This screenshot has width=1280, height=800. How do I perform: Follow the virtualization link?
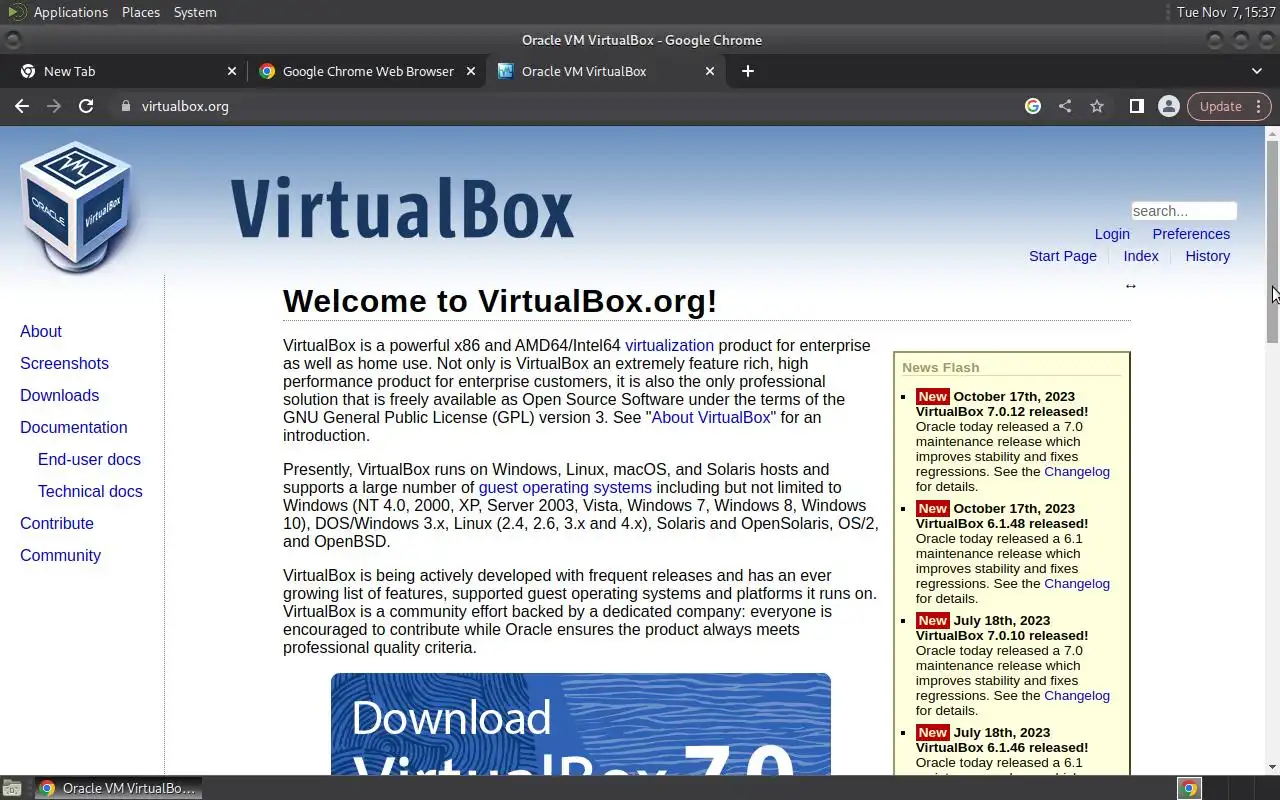click(669, 345)
